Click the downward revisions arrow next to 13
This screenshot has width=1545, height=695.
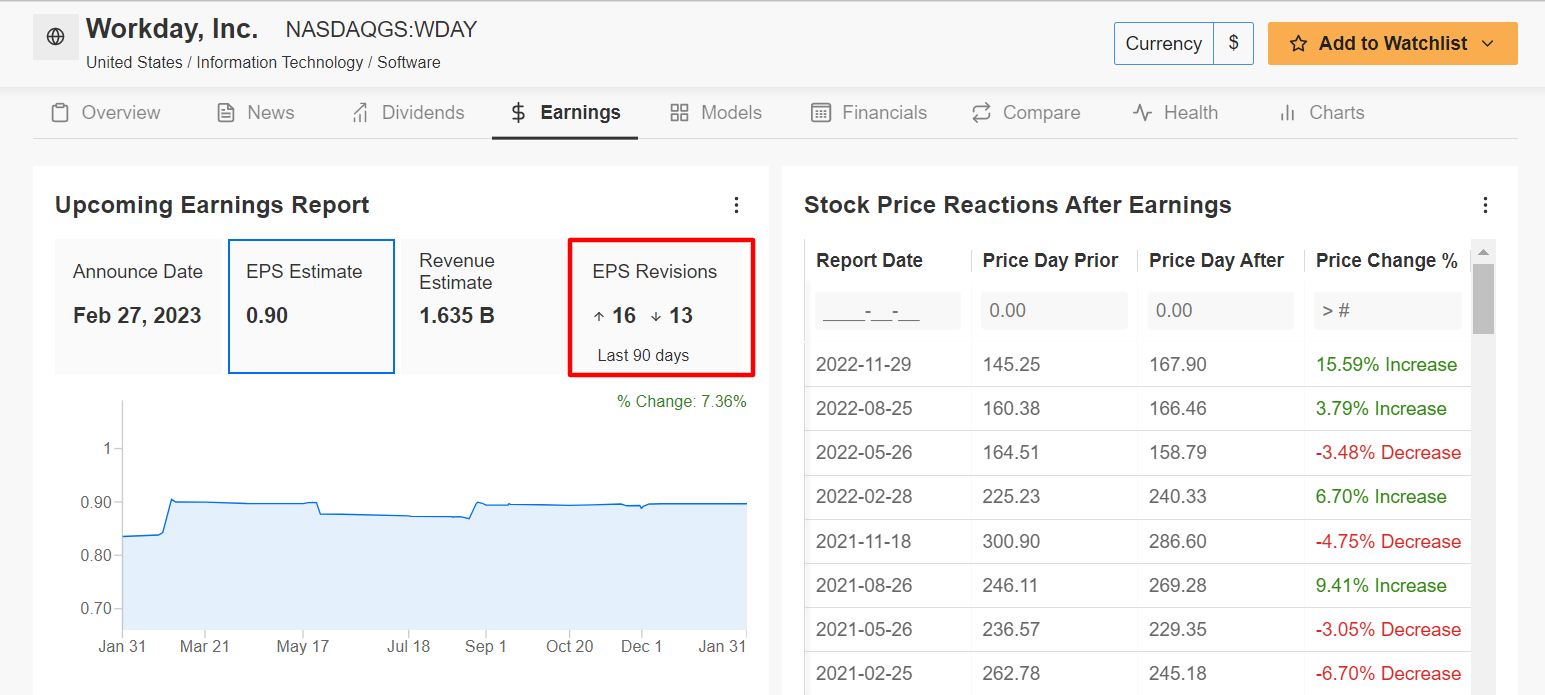[x=656, y=317]
